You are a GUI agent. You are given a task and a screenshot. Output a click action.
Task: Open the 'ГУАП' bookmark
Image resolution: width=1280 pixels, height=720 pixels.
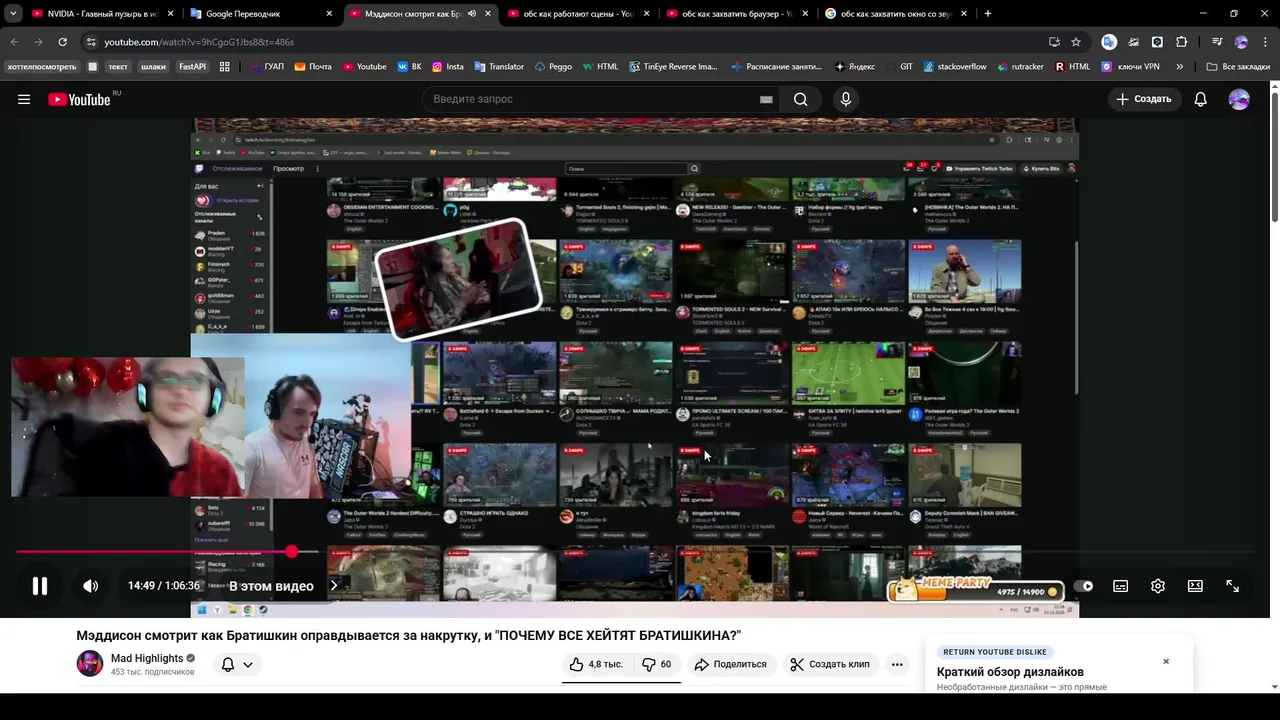pos(266,67)
